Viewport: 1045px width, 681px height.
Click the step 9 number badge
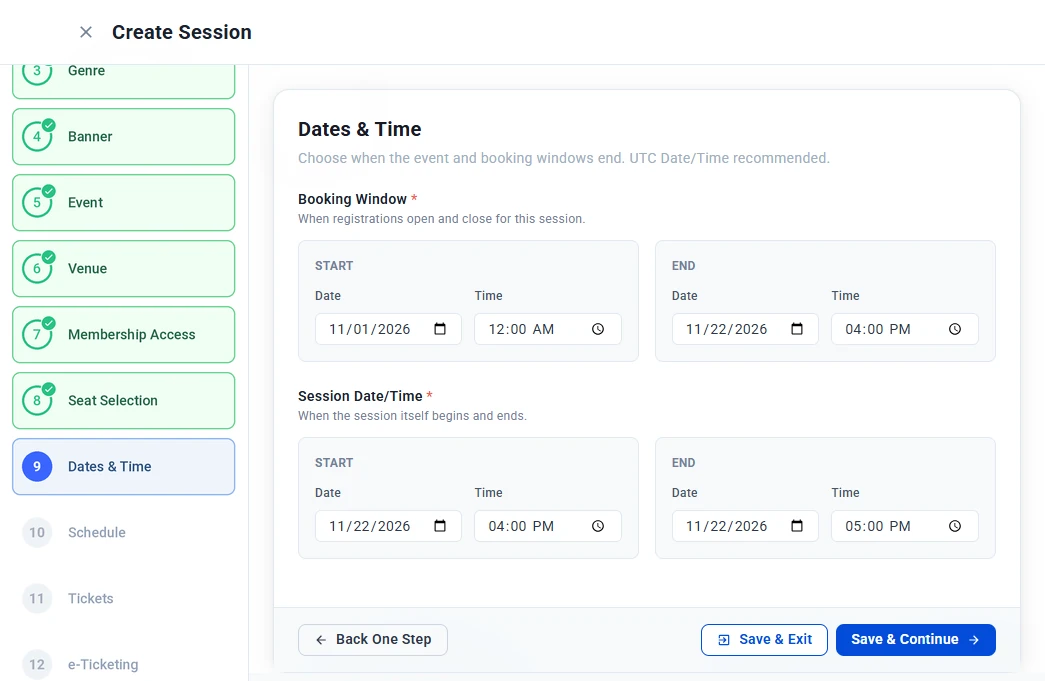[x=37, y=466]
